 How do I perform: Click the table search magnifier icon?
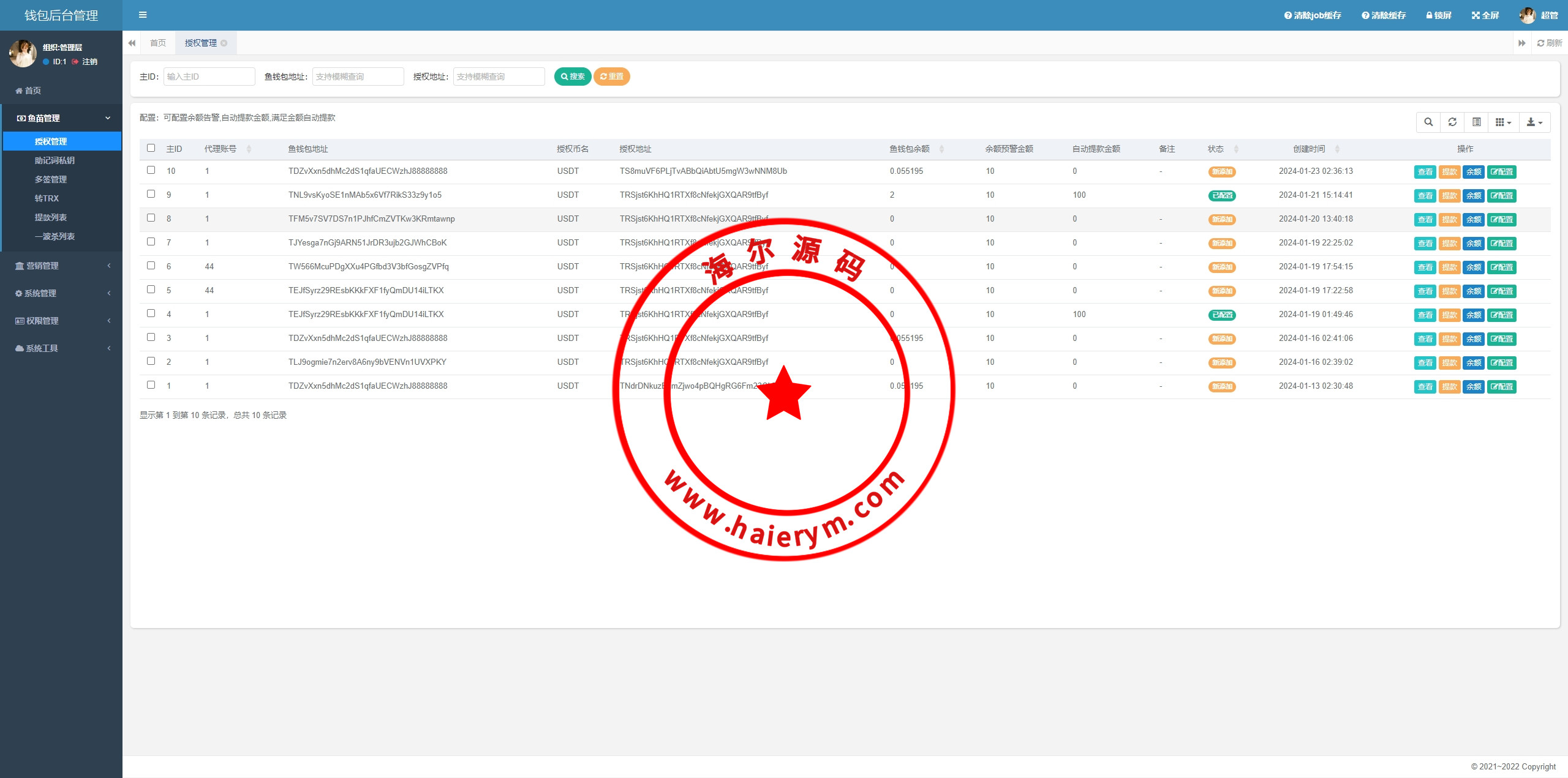click(x=1428, y=122)
